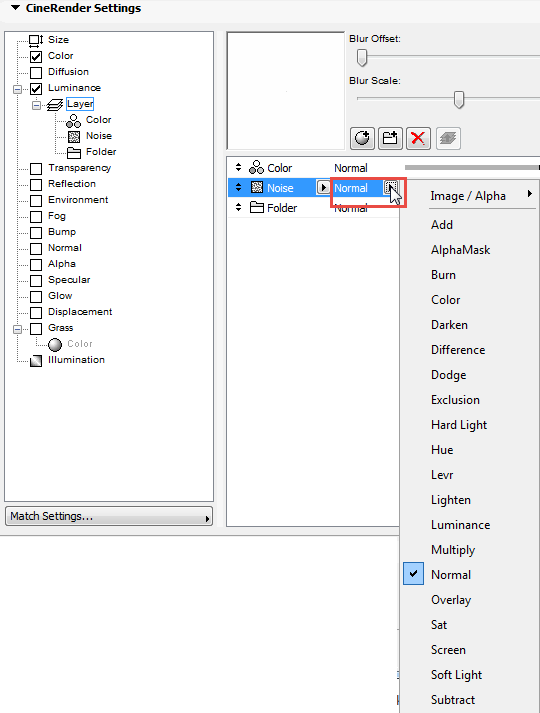540x713 pixels.
Task: Click the disabled layers stack button
Action: 448,138
